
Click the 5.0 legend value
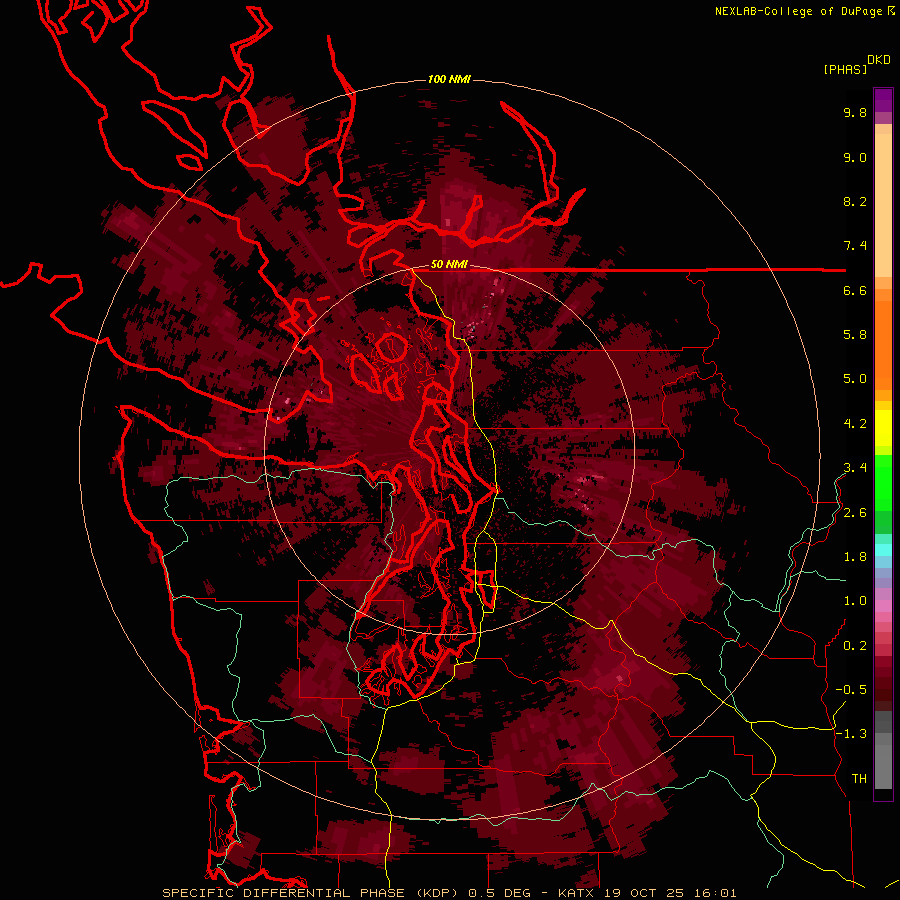(855, 379)
